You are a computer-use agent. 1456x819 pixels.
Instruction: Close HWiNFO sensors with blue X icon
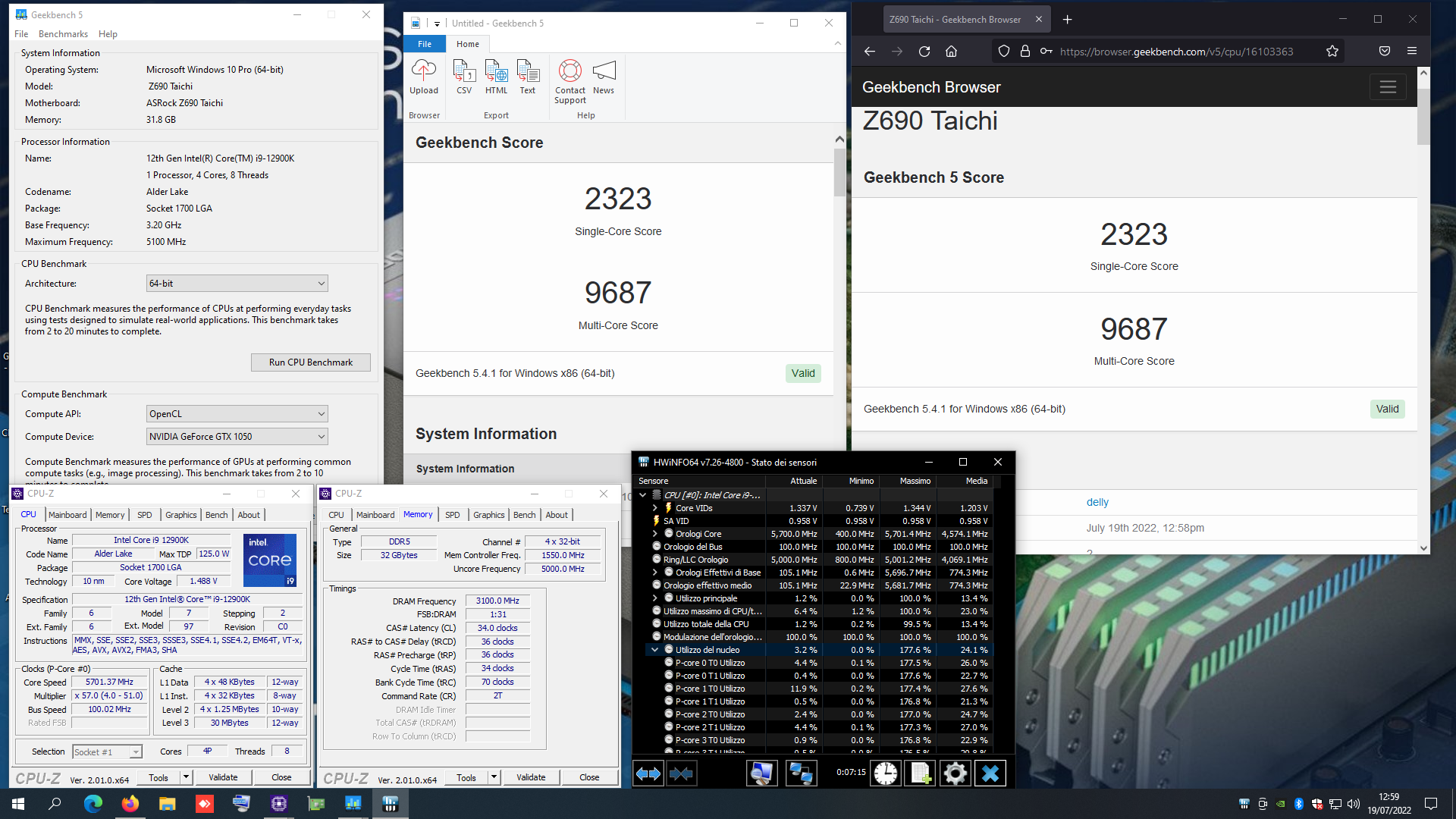point(990,773)
